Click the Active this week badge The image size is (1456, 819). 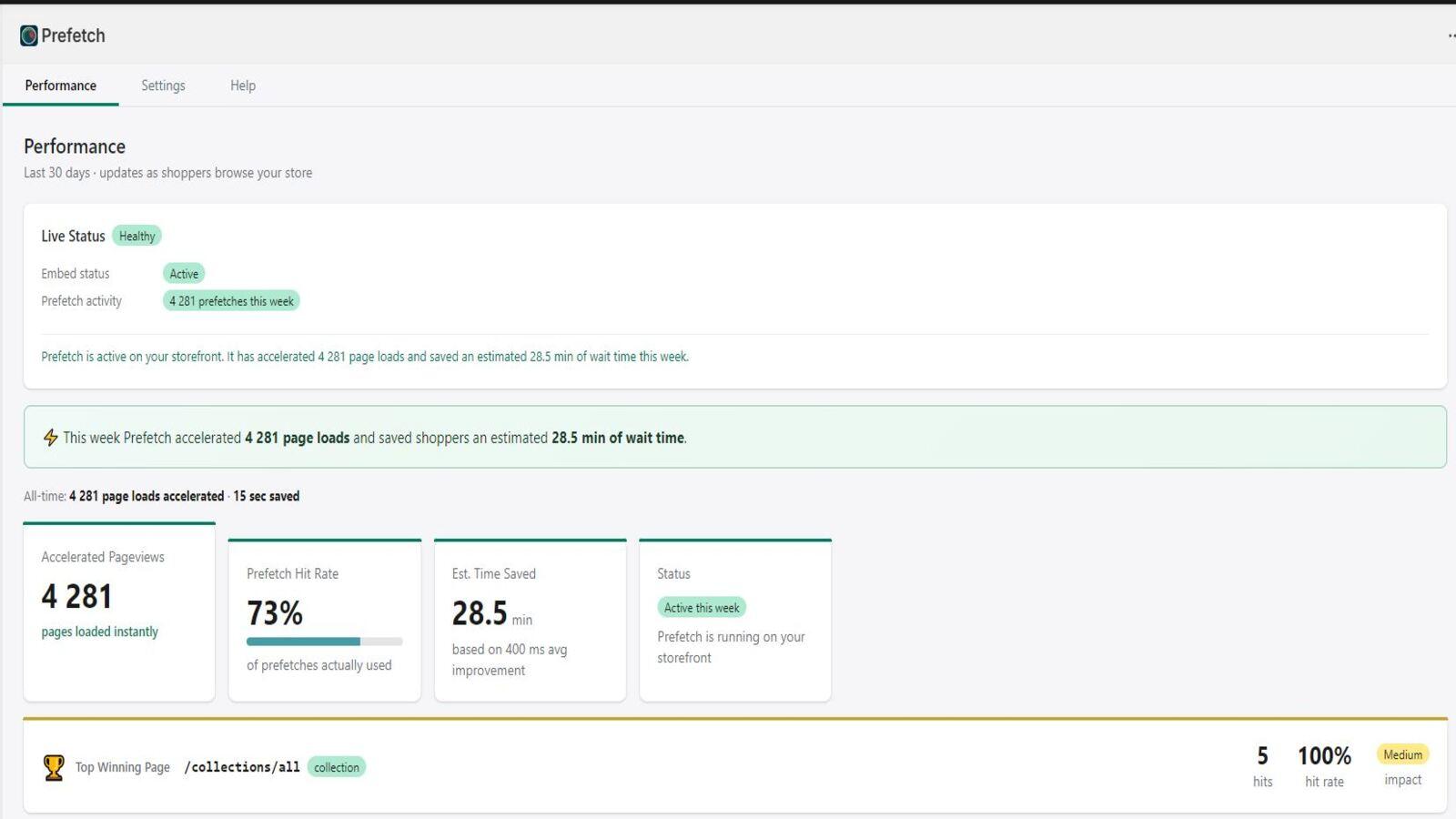pos(702,607)
